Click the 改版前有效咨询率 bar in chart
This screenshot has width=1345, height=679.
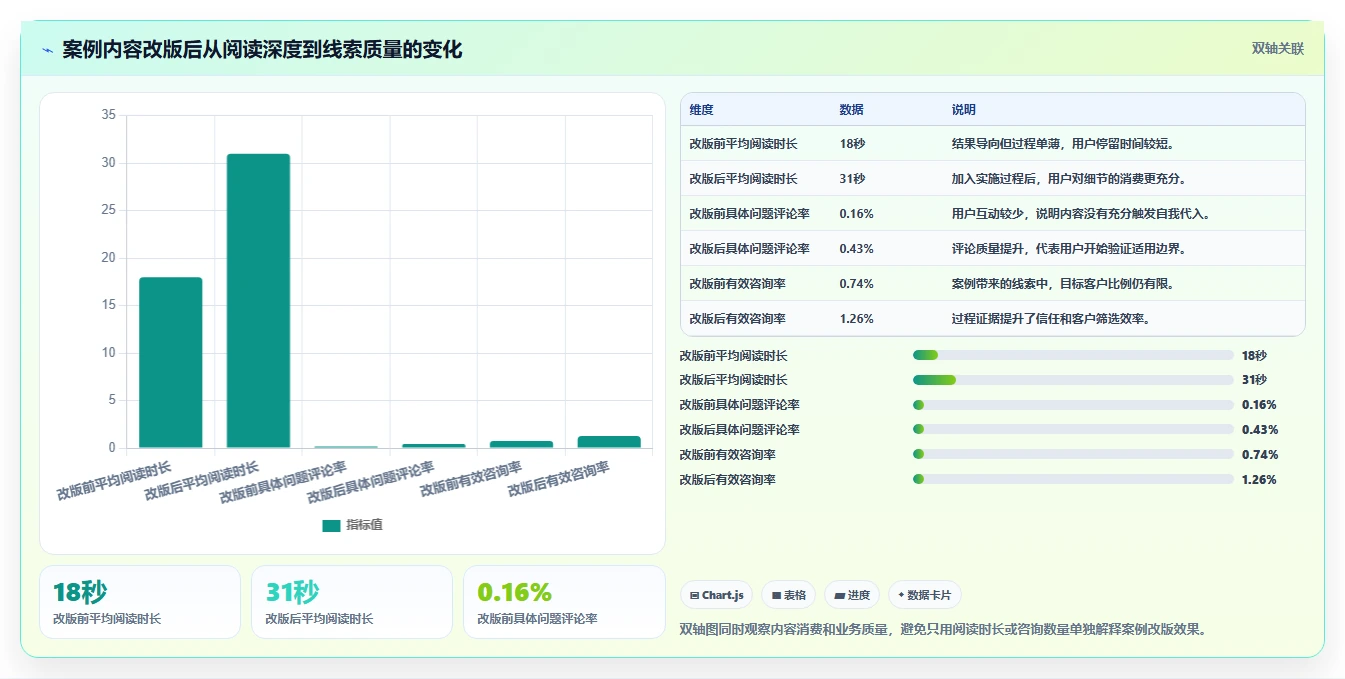click(x=521, y=444)
